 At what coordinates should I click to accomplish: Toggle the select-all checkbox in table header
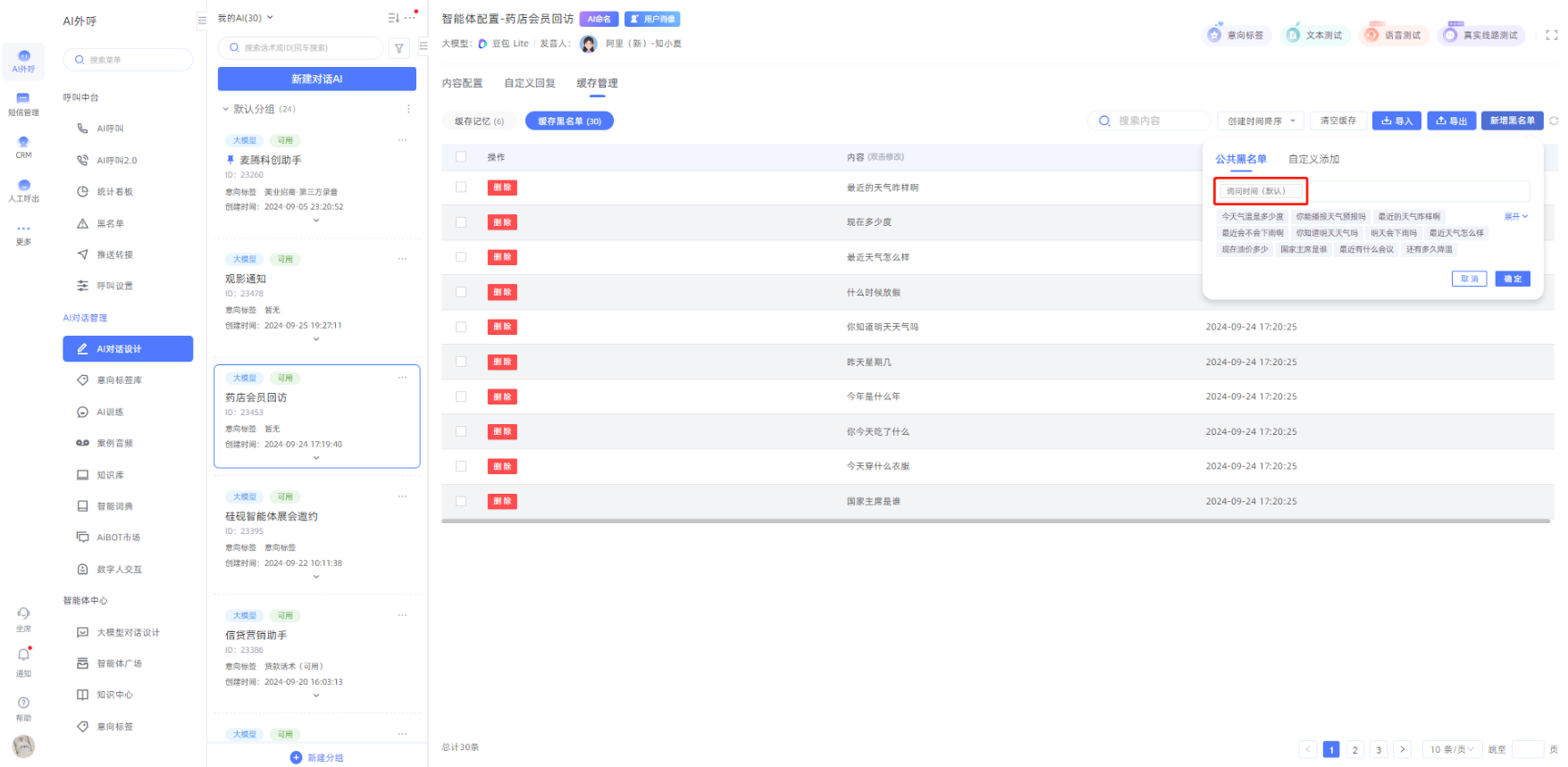pos(461,157)
